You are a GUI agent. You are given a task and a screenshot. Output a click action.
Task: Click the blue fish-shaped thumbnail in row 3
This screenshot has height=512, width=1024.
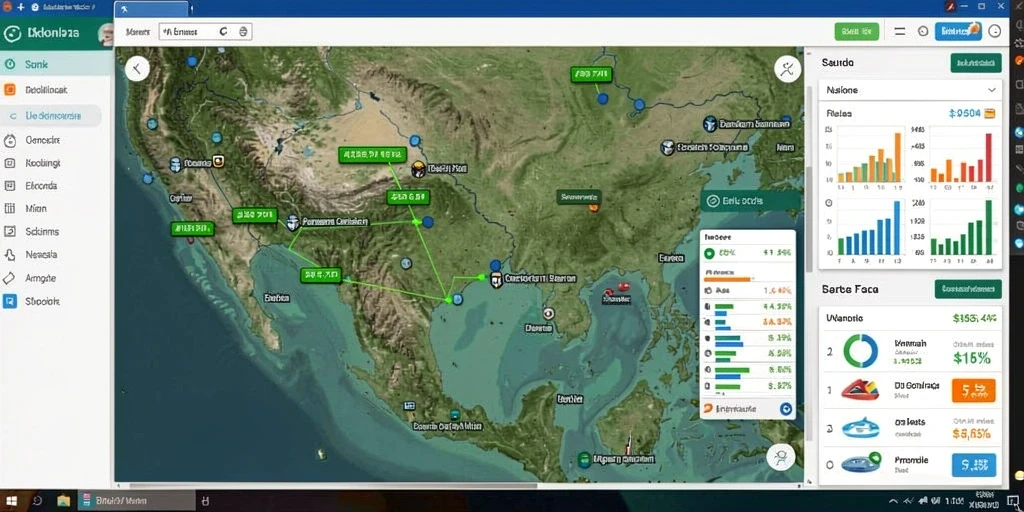click(860, 428)
